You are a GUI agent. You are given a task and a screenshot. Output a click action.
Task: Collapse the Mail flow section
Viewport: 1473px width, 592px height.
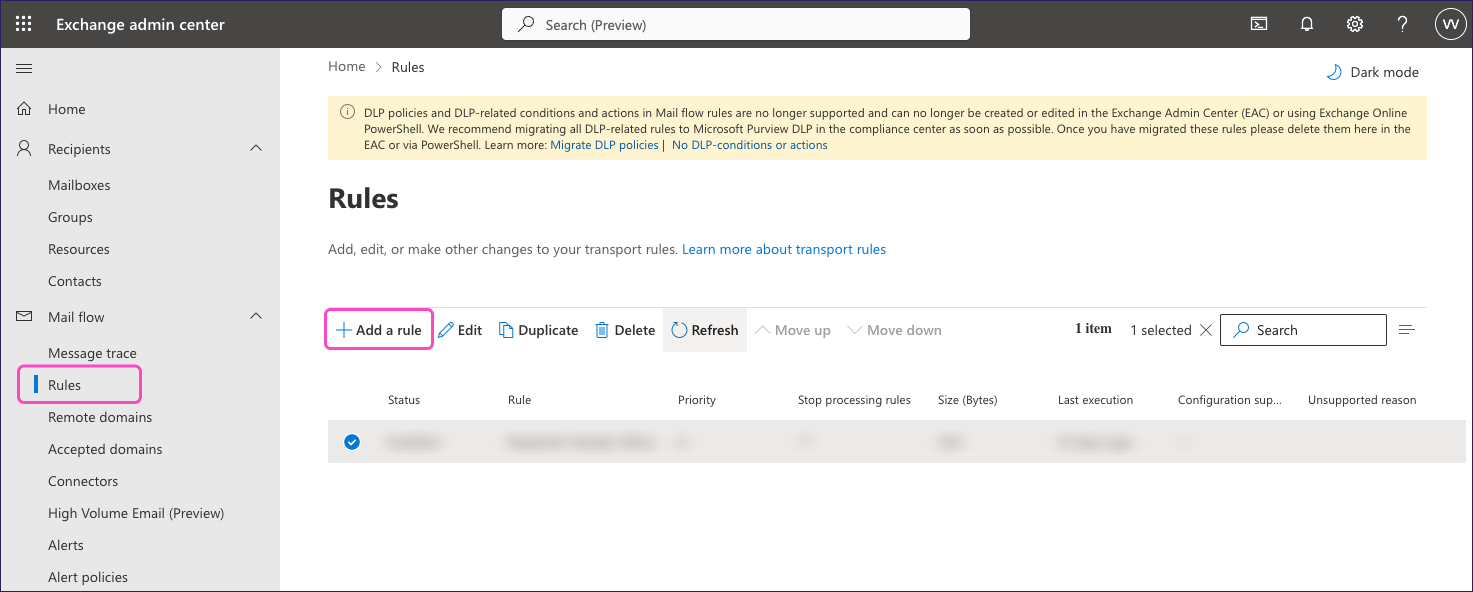256,316
